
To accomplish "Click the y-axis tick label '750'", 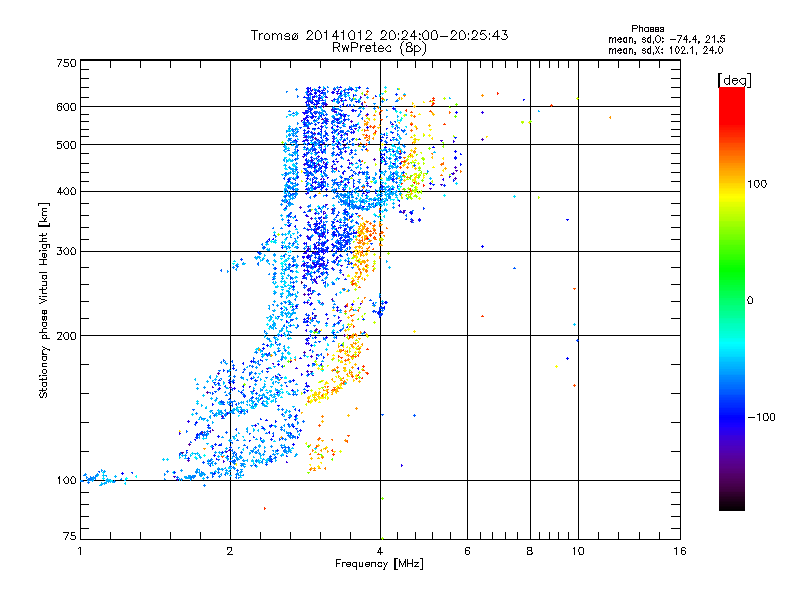I will pyautogui.click(x=66, y=63).
